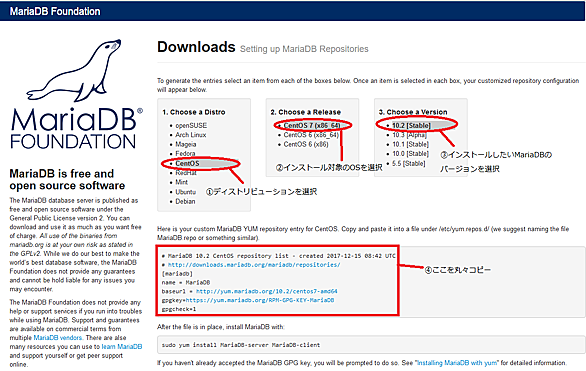Choose CentOS 7 (x86_64) release
586x371 pixels.
[x=312, y=125]
